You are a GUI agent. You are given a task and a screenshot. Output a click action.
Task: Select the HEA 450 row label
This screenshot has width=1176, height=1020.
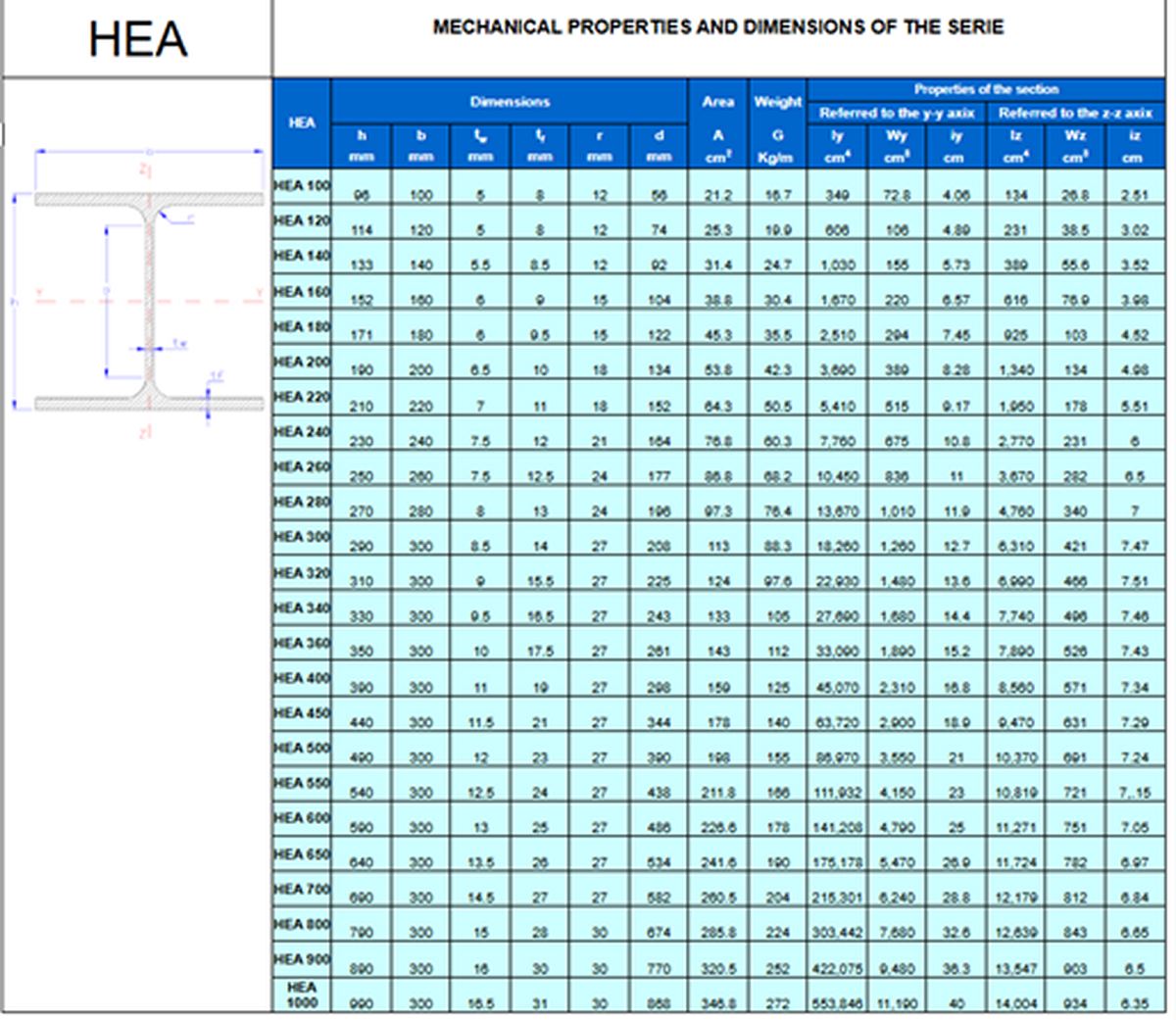[302, 713]
